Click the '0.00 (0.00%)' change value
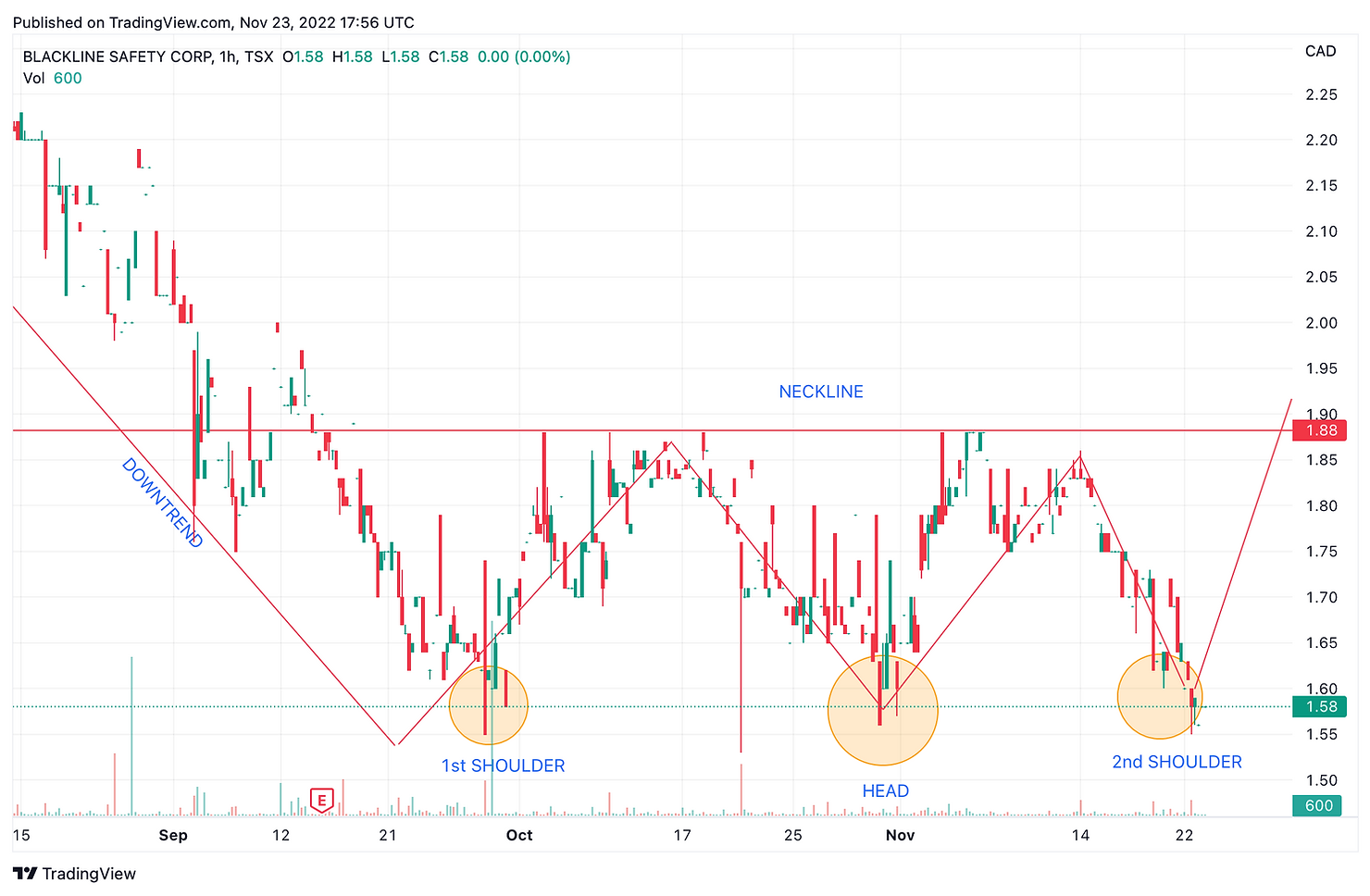Screen dimensions: 1370x896 click(524, 56)
